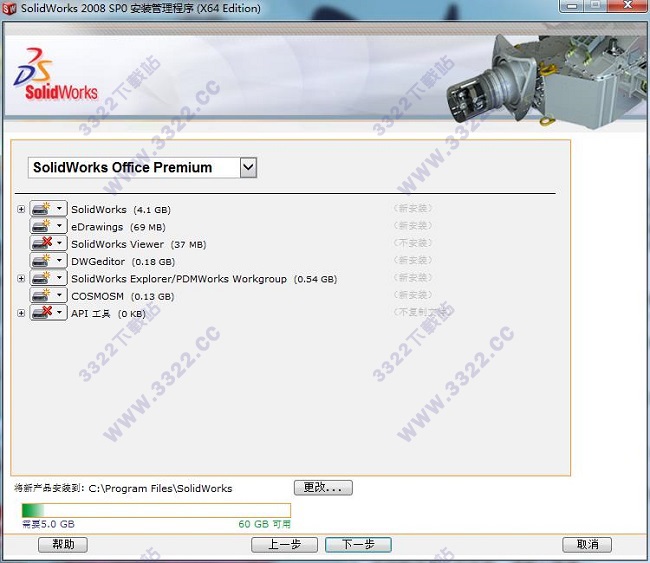Click the 帮助 help button
The image size is (650, 563).
(63, 545)
